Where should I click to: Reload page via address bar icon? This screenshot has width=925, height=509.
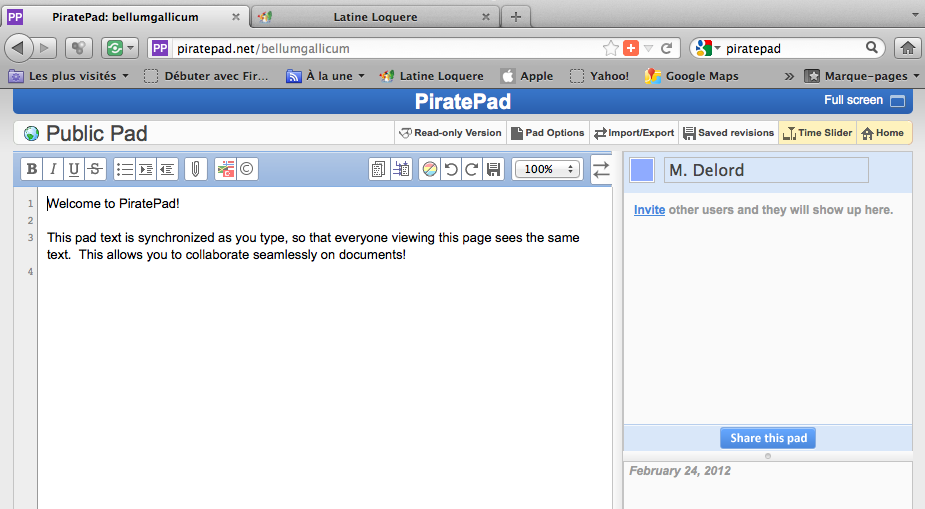(x=667, y=48)
